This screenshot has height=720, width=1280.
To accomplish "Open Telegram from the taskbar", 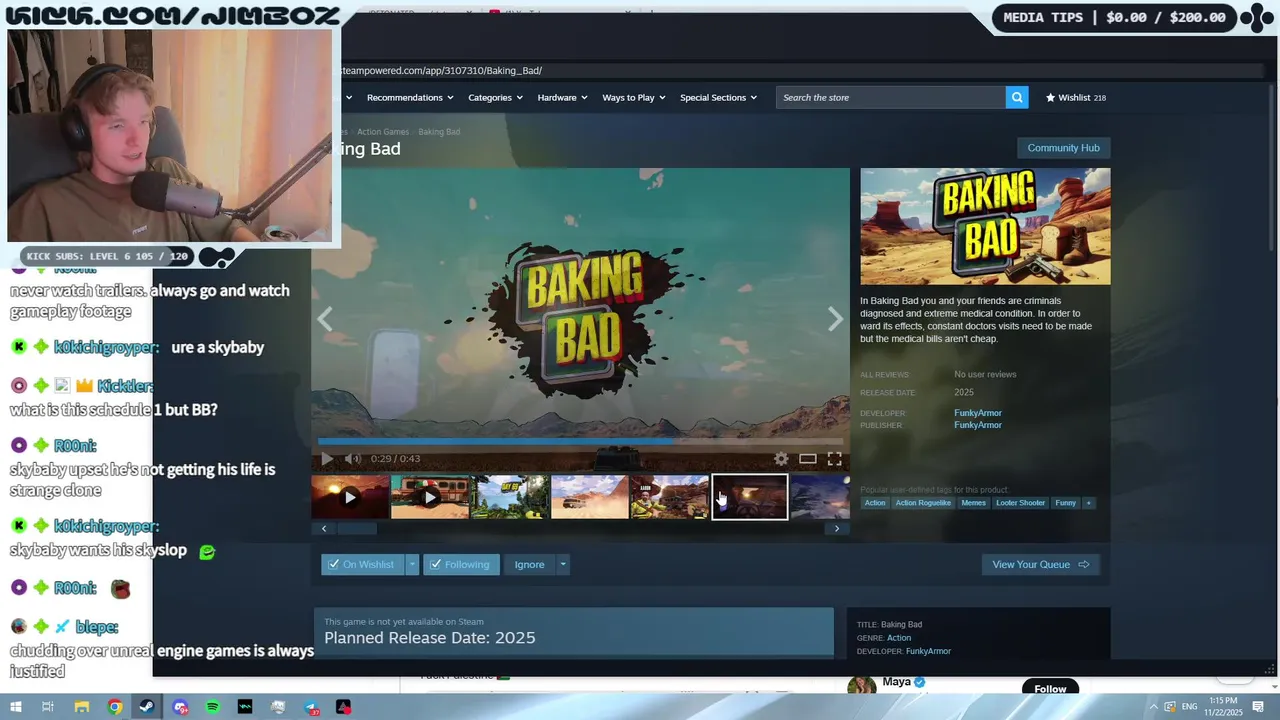I will 311,707.
